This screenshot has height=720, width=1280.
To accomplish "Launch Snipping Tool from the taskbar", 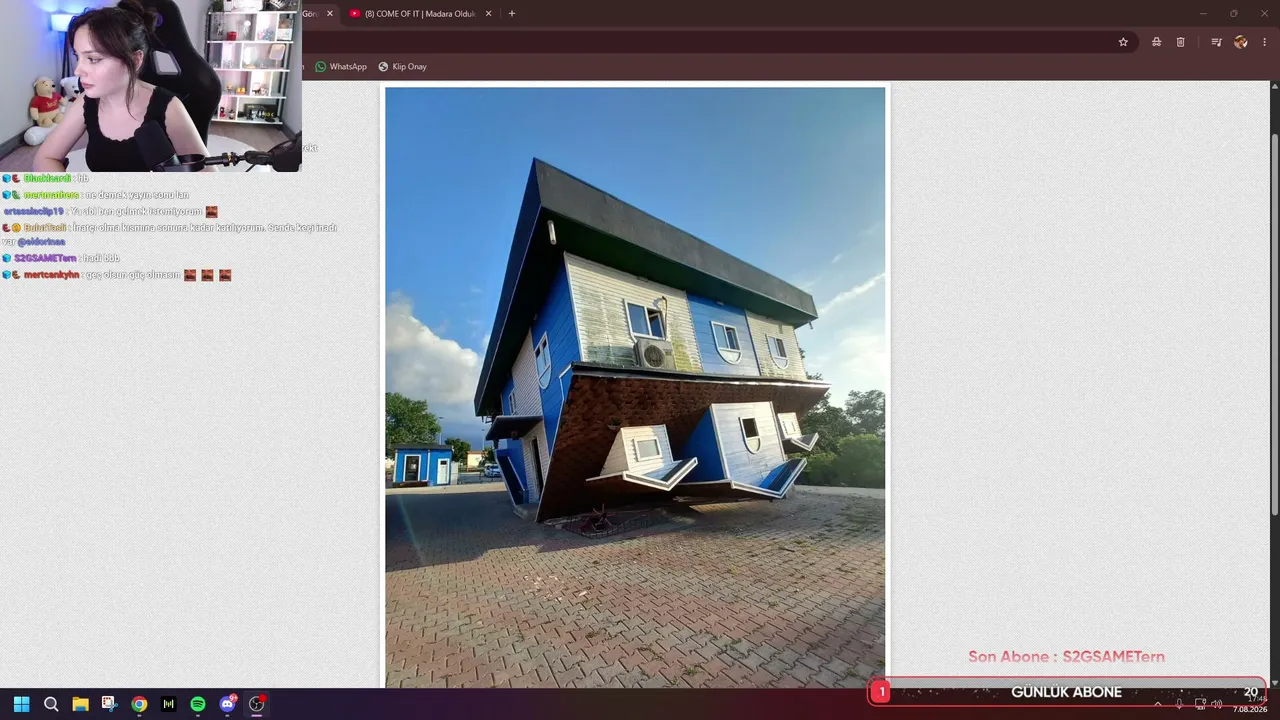I will [109, 704].
